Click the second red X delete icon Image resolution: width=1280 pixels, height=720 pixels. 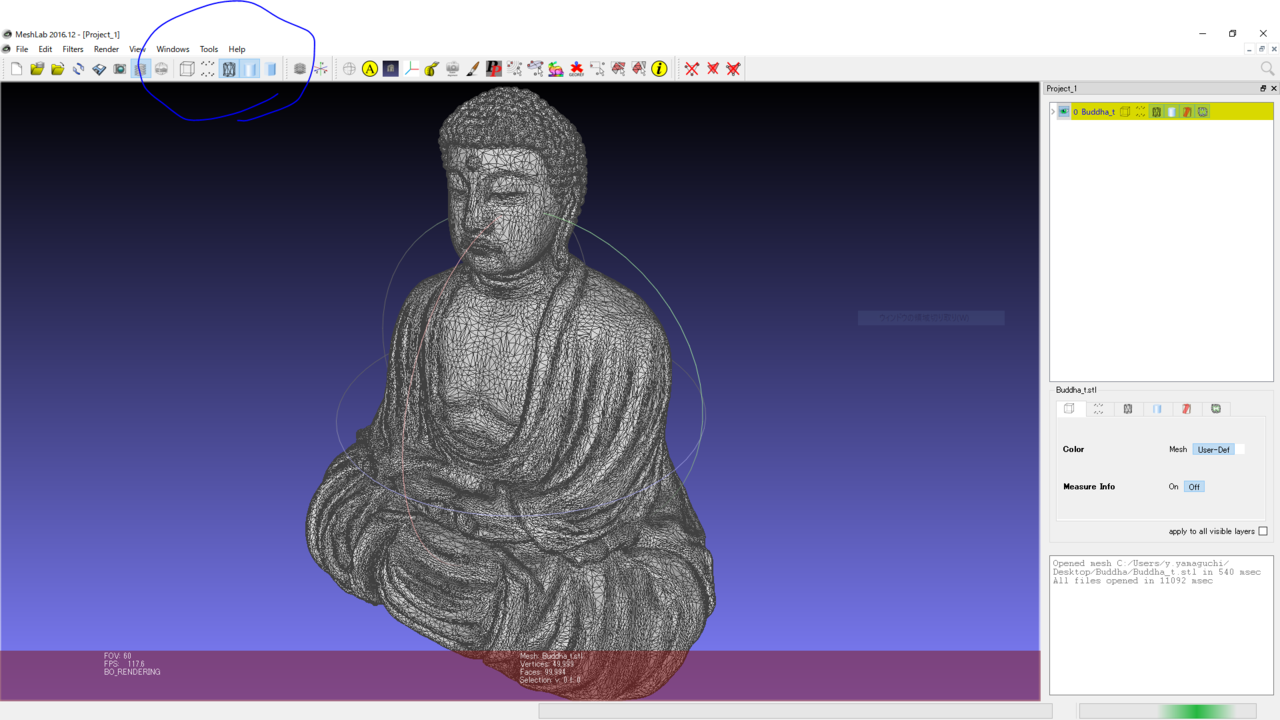click(713, 69)
